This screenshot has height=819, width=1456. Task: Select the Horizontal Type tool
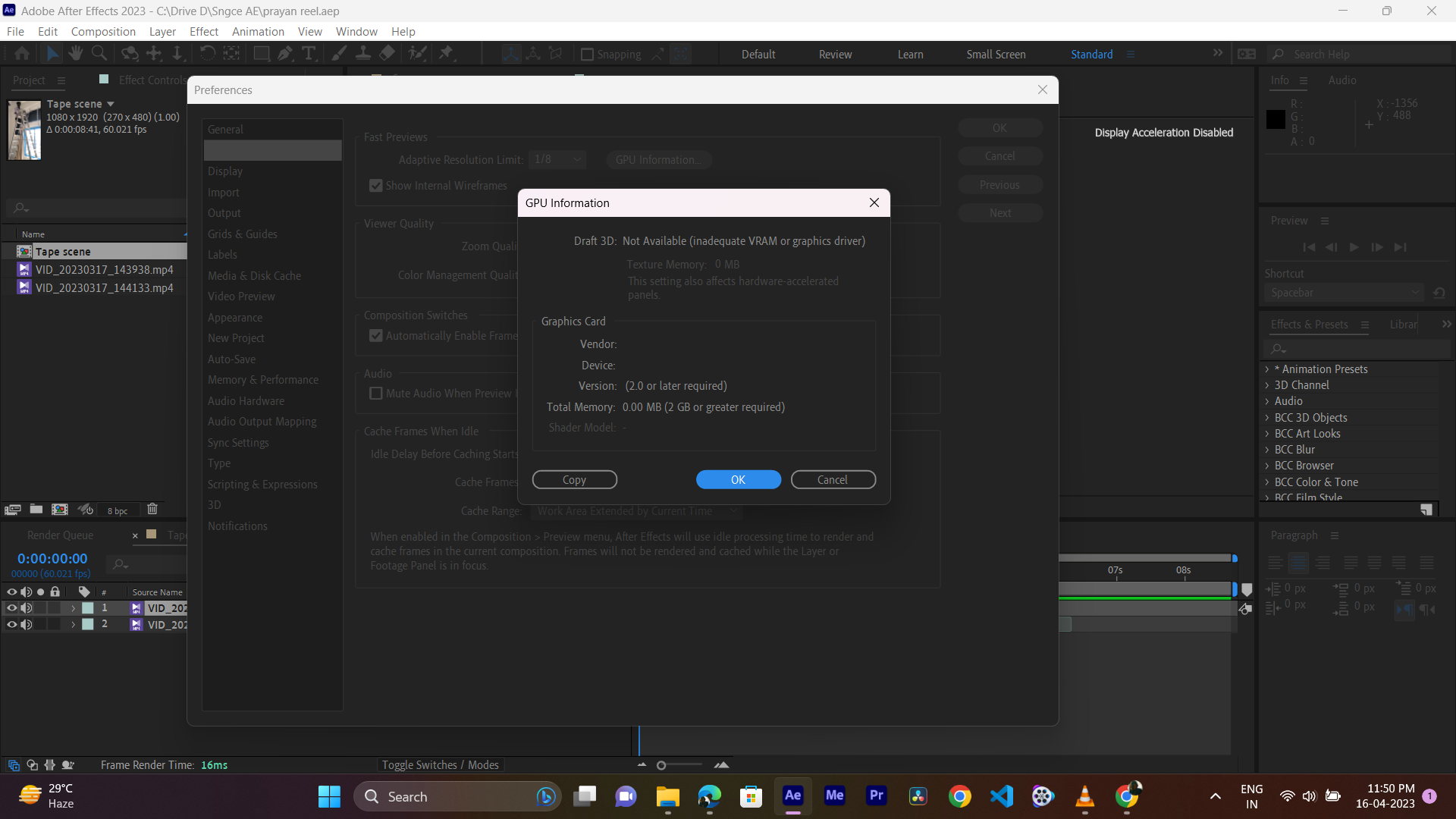point(309,53)
